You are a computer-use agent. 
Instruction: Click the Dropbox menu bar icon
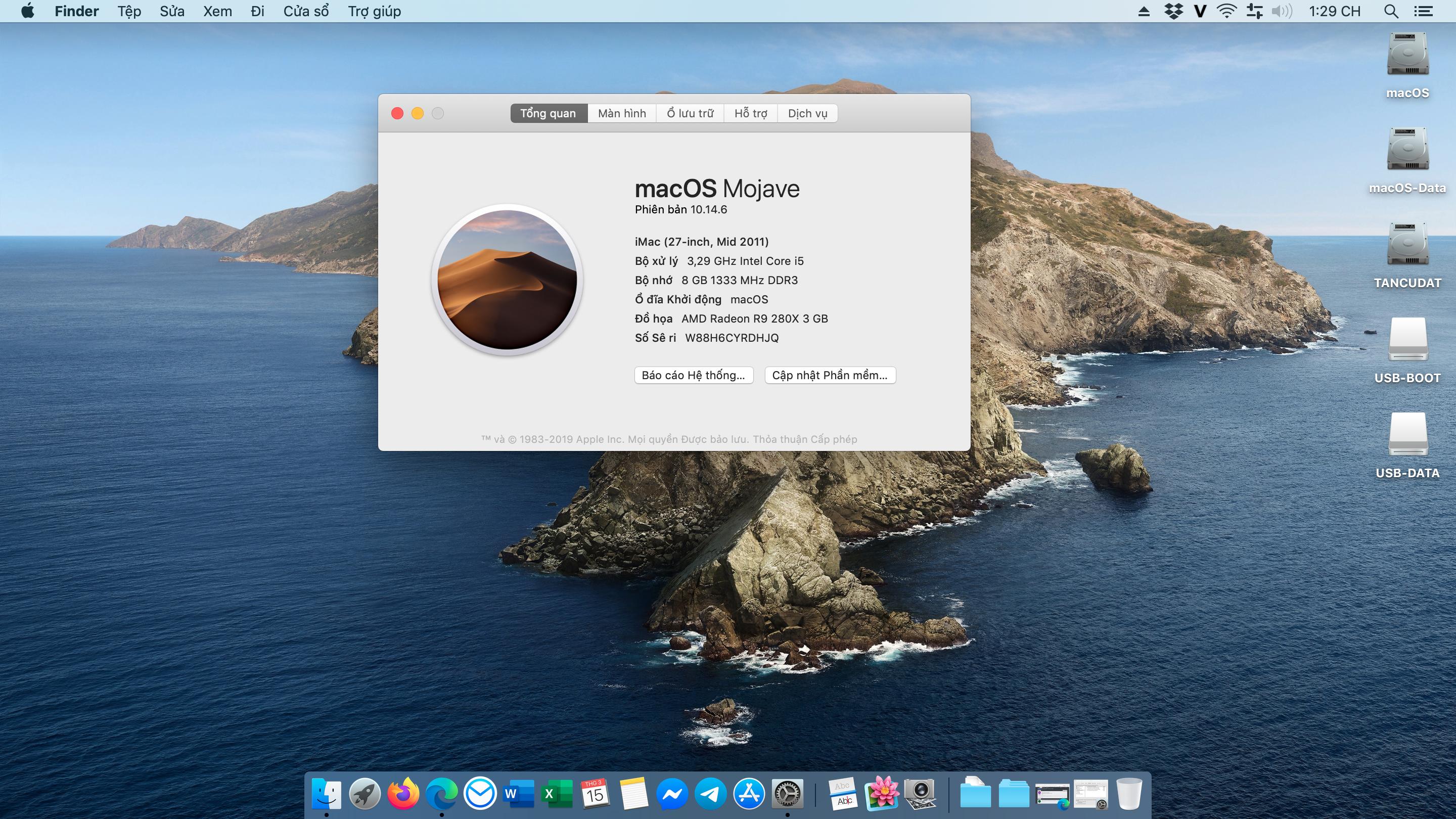point(1173,11)
